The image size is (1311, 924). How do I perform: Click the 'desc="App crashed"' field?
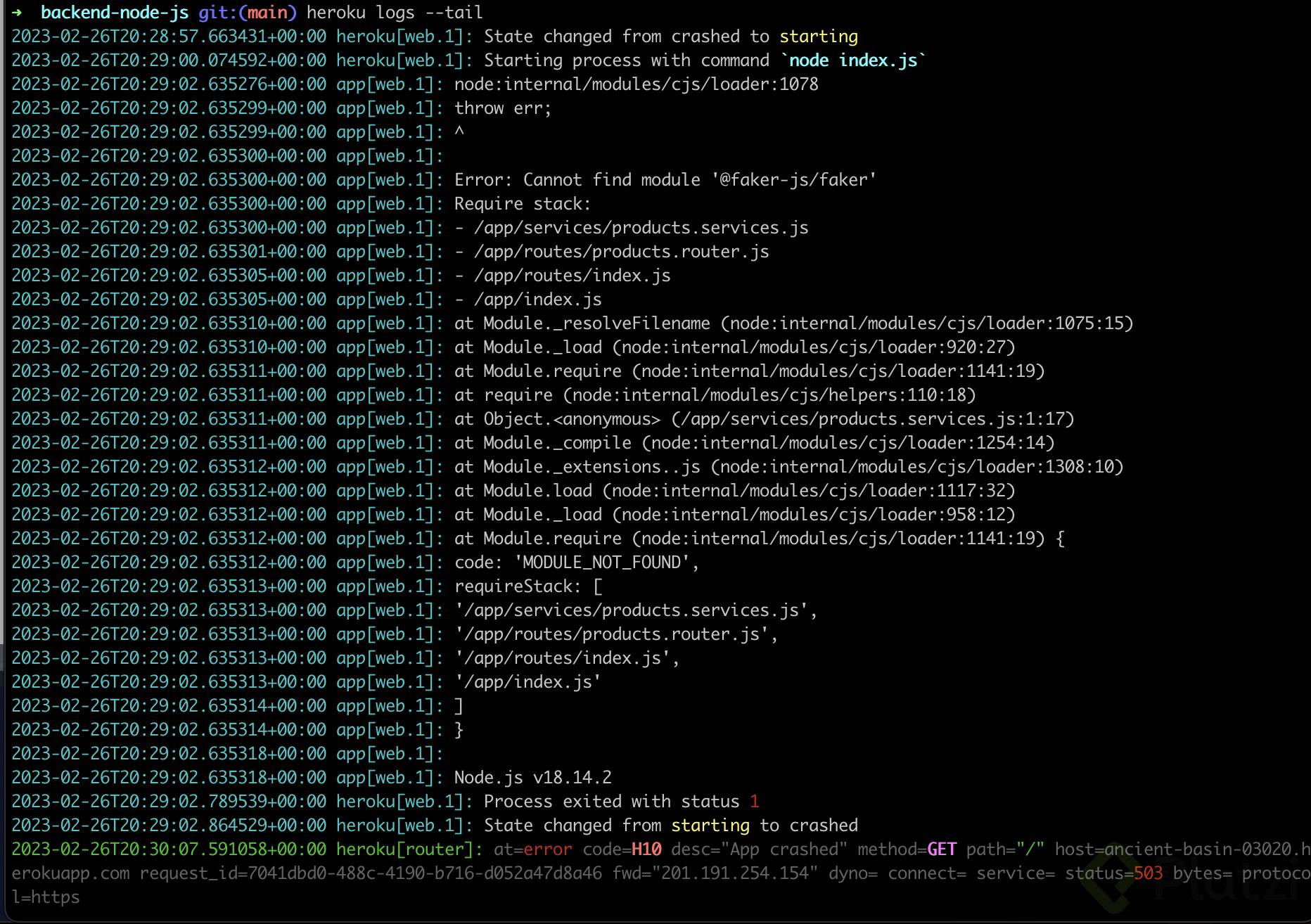point(760,849)
